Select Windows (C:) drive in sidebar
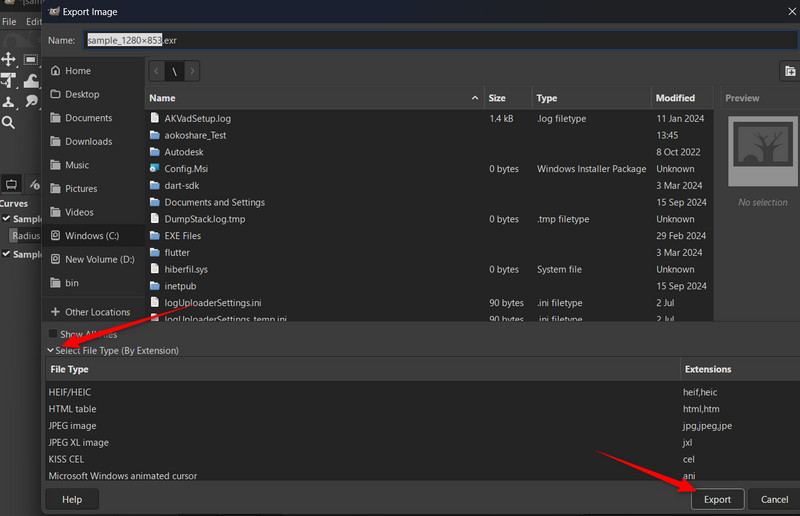The height and width of the screenshot is (516, 800). click(x=93, y=235)
